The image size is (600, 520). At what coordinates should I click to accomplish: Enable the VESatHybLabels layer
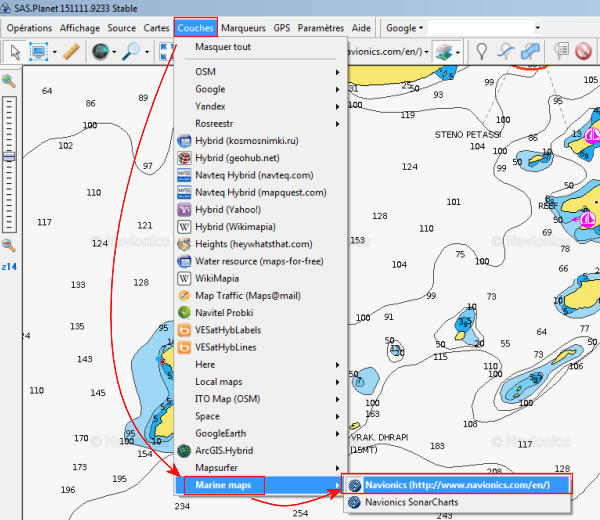(x=261, y=330)
